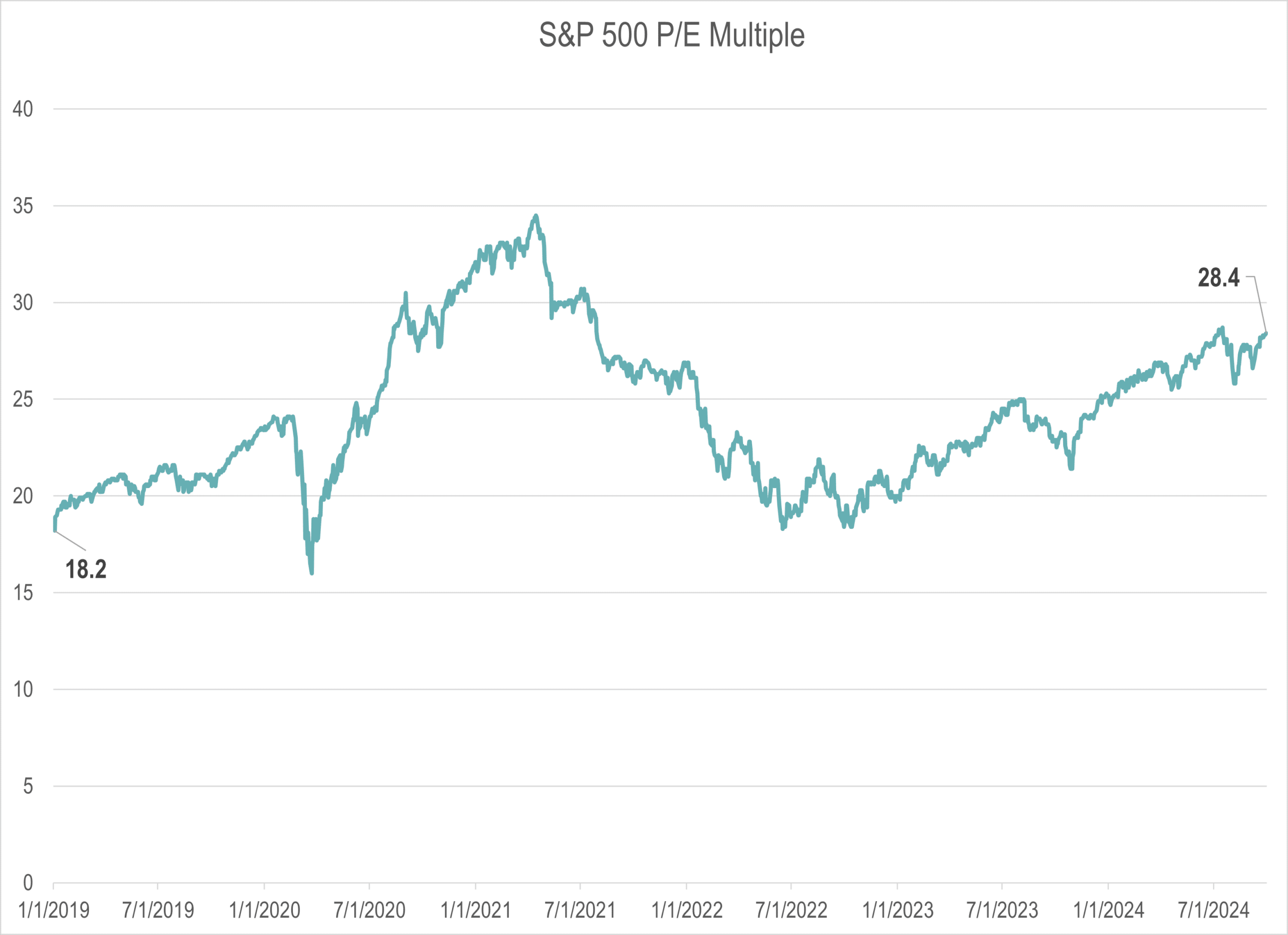Click the 1/1/2021 x-axis date label
The image size is (1288, 935).
point(476,910)
